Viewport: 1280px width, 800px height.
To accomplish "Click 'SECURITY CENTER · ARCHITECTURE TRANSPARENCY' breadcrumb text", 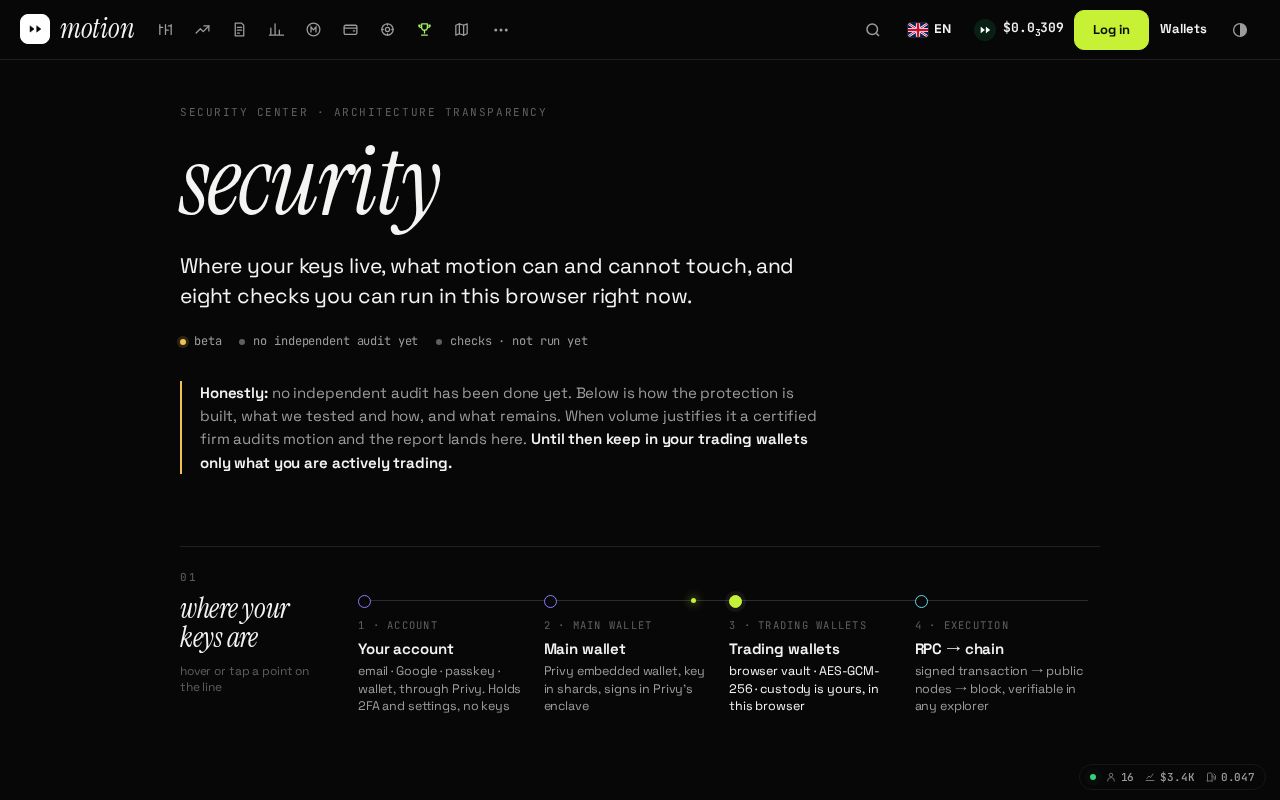I will [364, 112].
